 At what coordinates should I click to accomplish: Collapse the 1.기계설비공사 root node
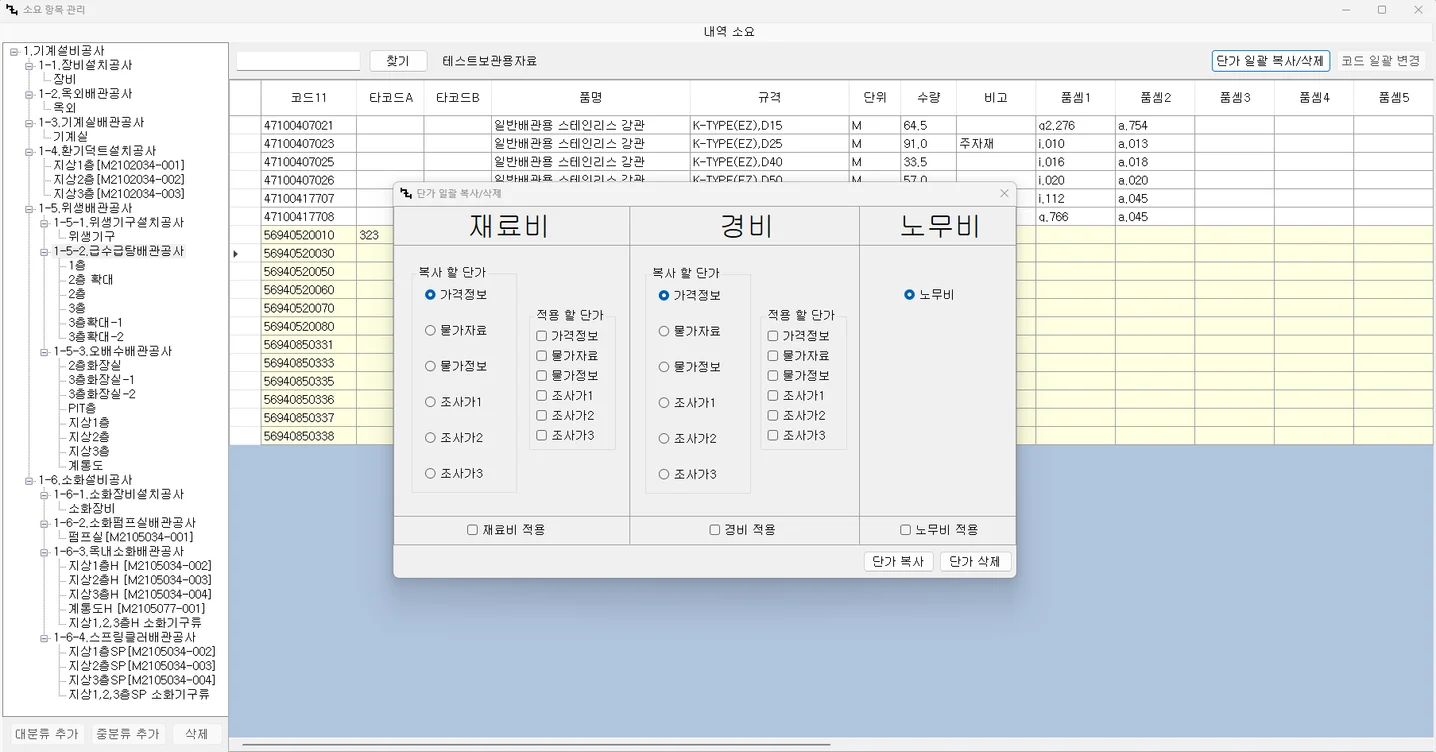14,51
